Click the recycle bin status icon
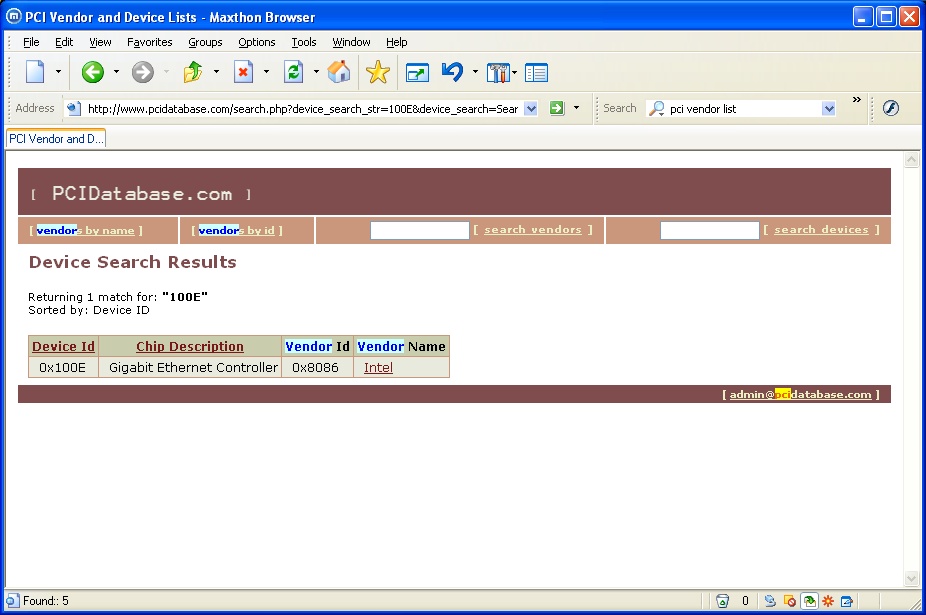Image resolution: width=926 pixels, height=615 pixels. [722, 601]
